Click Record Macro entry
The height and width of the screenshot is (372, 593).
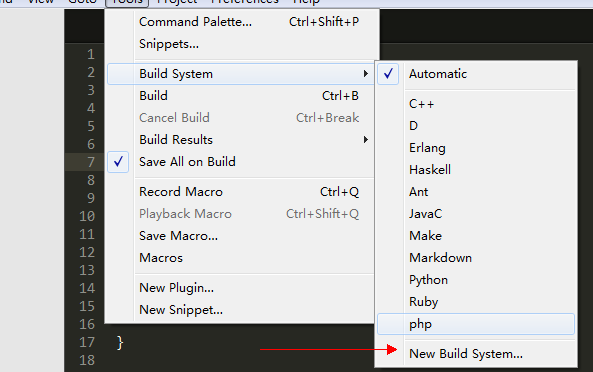tap(241, 192)
